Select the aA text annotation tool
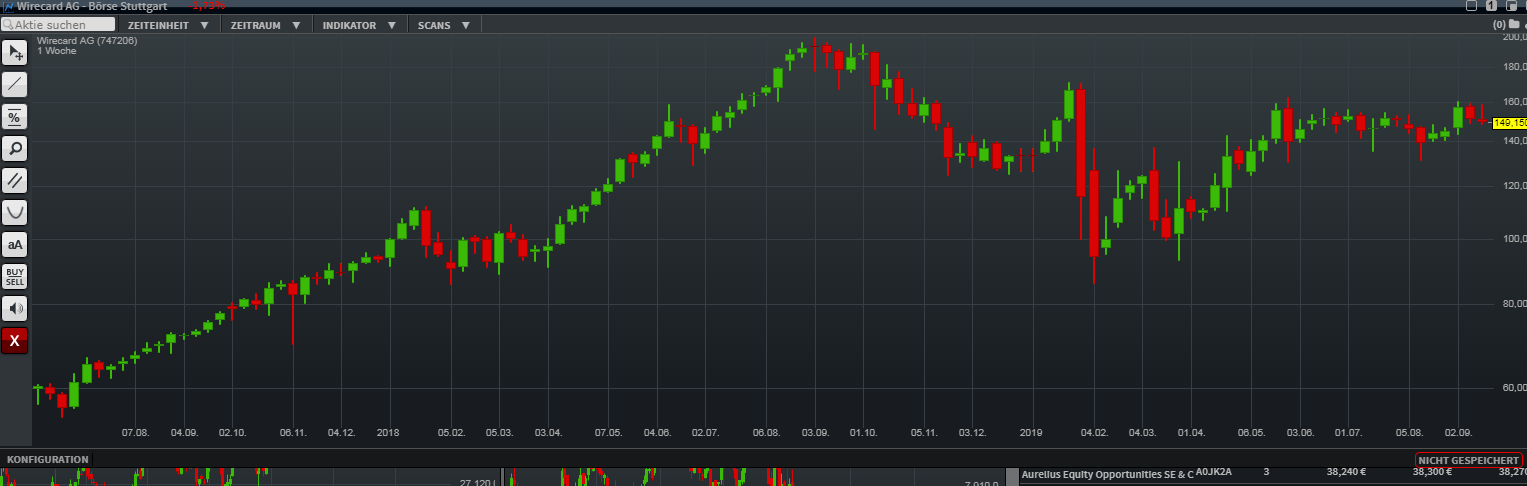 pos(15,245)
